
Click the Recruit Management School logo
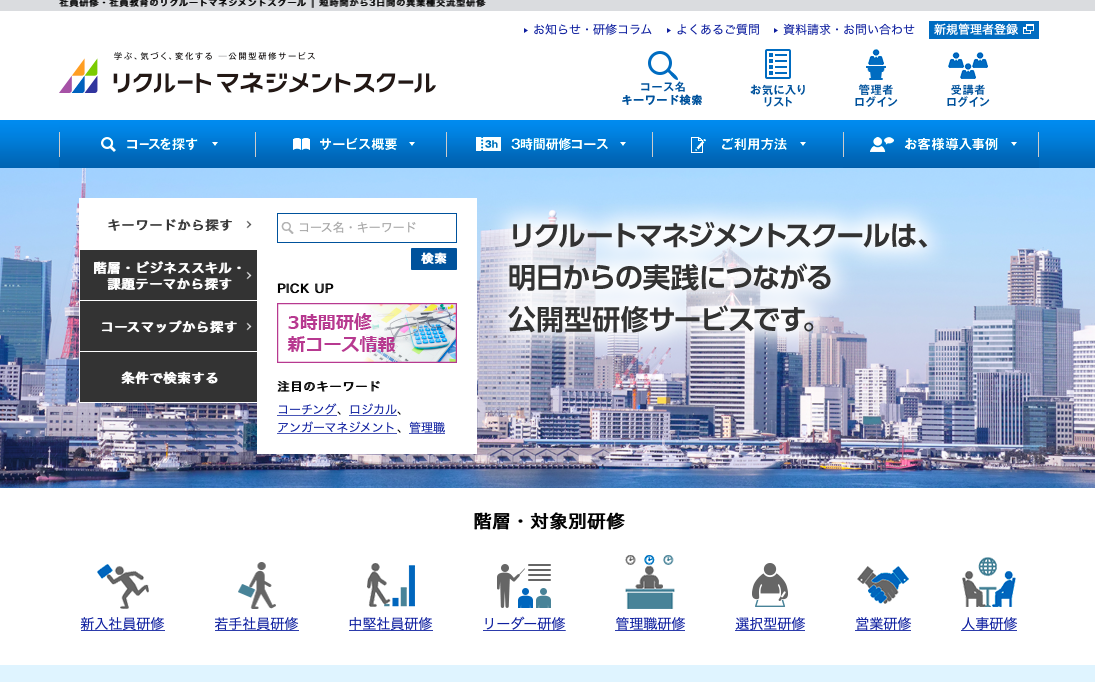click(x=247, y=75)
